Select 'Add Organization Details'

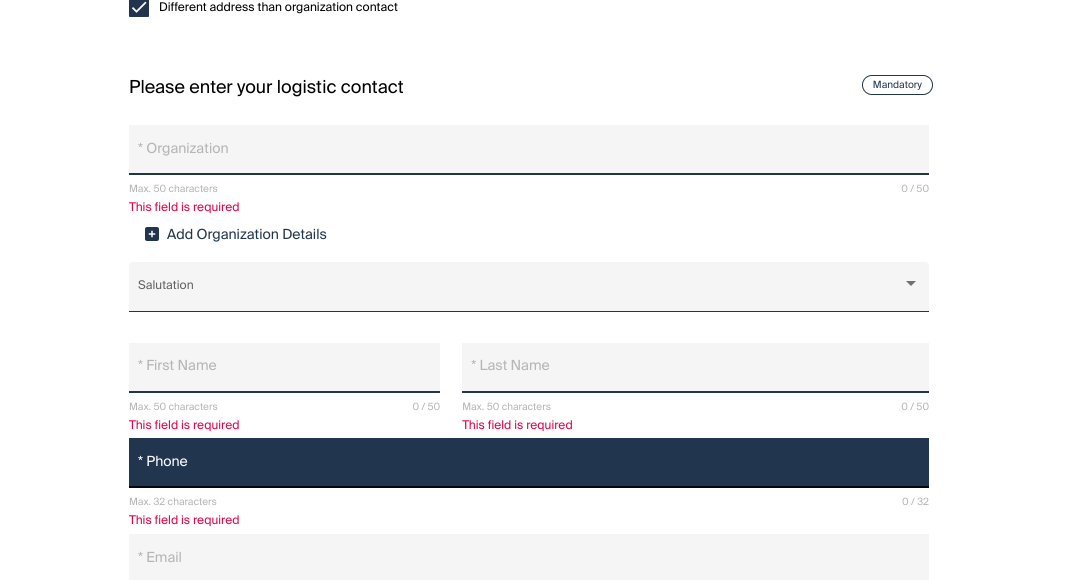246,234
